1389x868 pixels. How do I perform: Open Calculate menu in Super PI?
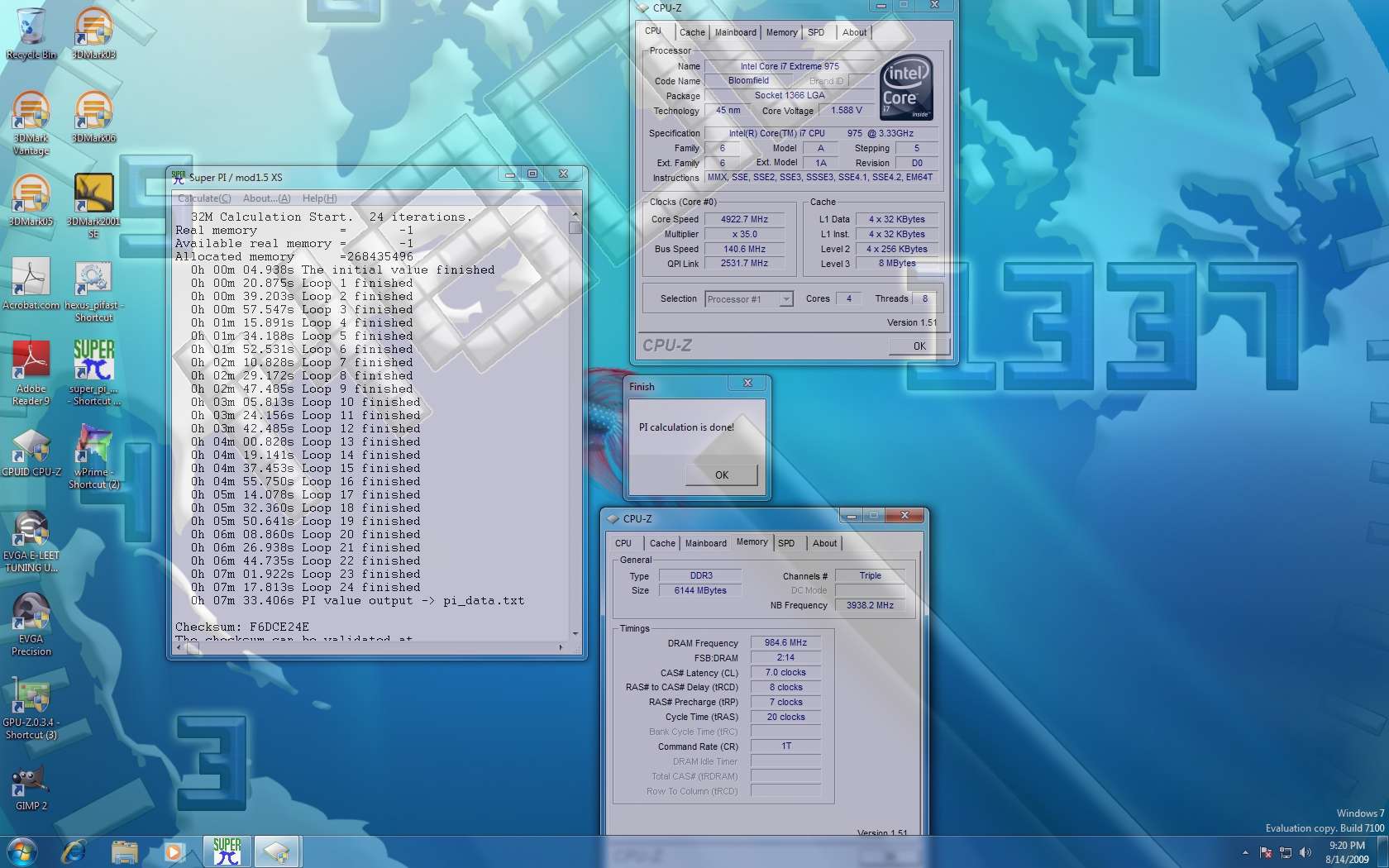pos(204,198)
